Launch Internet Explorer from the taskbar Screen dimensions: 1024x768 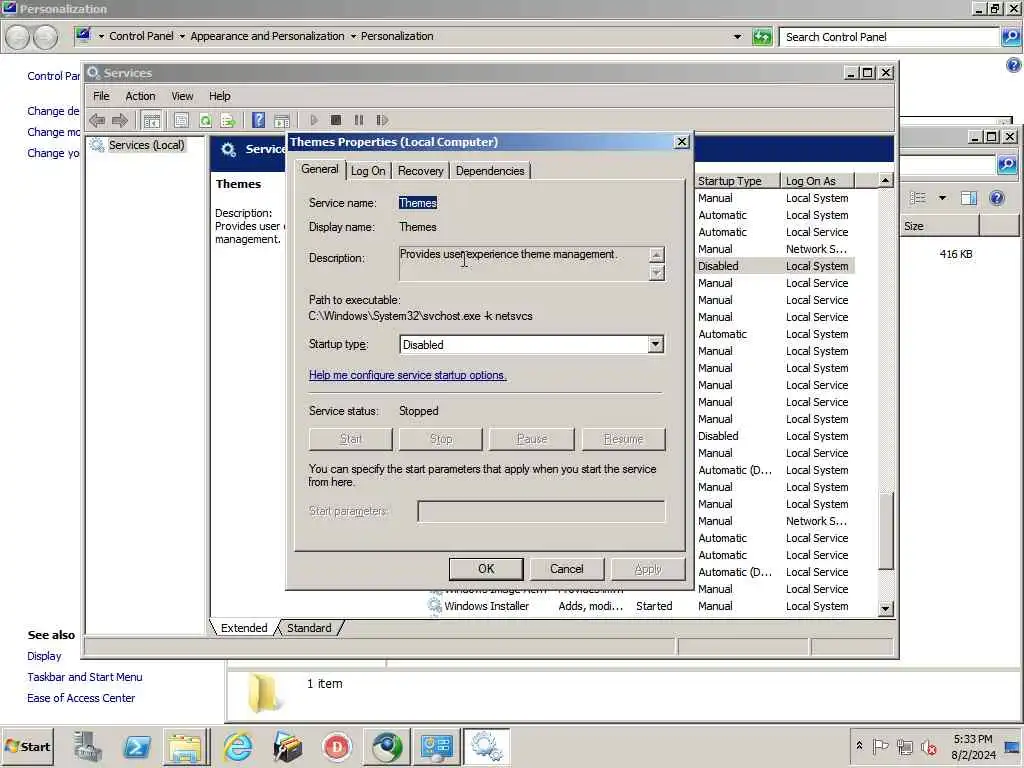point(238,746)
